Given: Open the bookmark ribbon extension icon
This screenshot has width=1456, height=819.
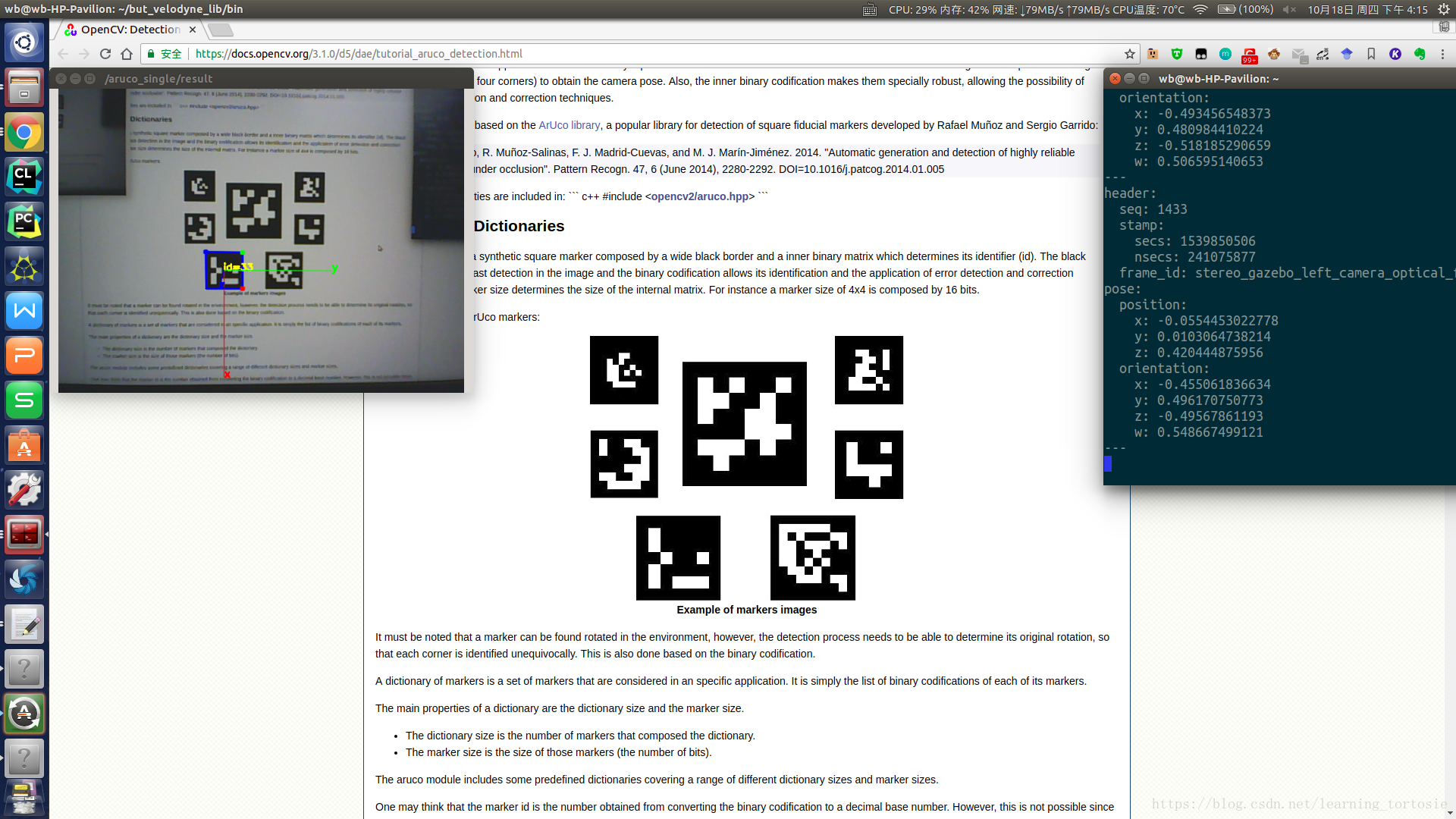Looking at the screenshot, I should (1371, 54).
